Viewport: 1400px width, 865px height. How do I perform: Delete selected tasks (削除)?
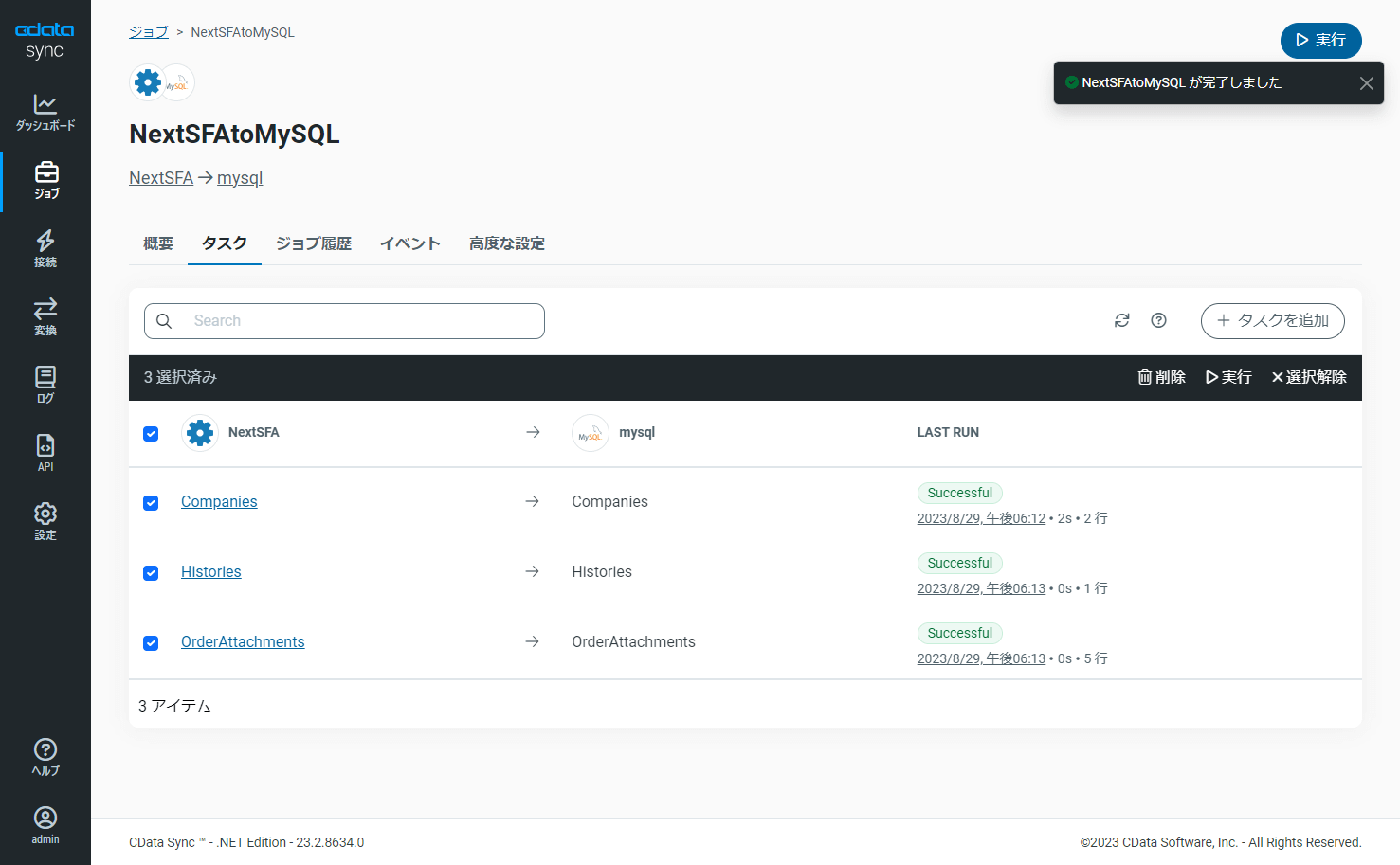coord(1162,377)
